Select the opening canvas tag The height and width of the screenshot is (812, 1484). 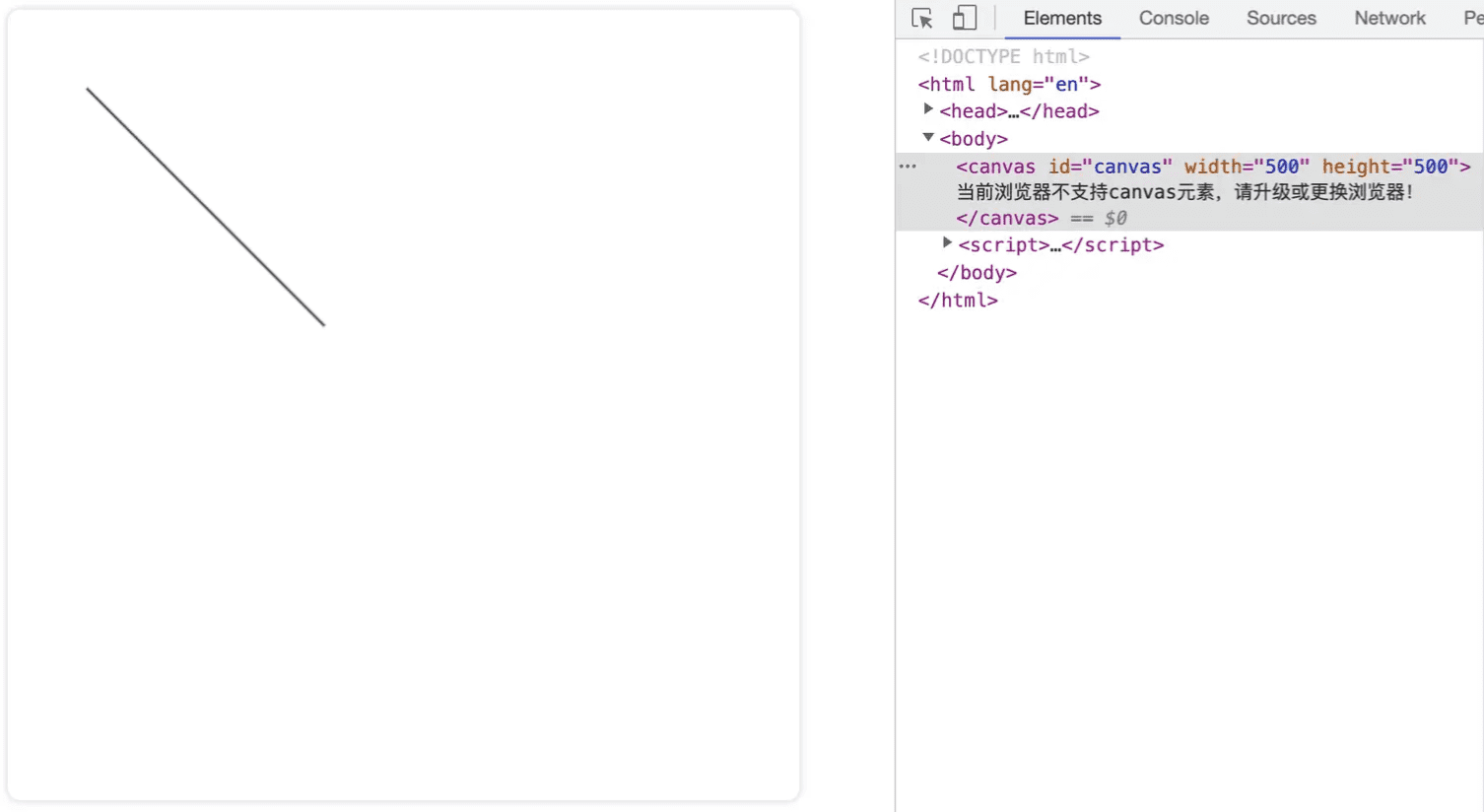click(x=995, y=167)
